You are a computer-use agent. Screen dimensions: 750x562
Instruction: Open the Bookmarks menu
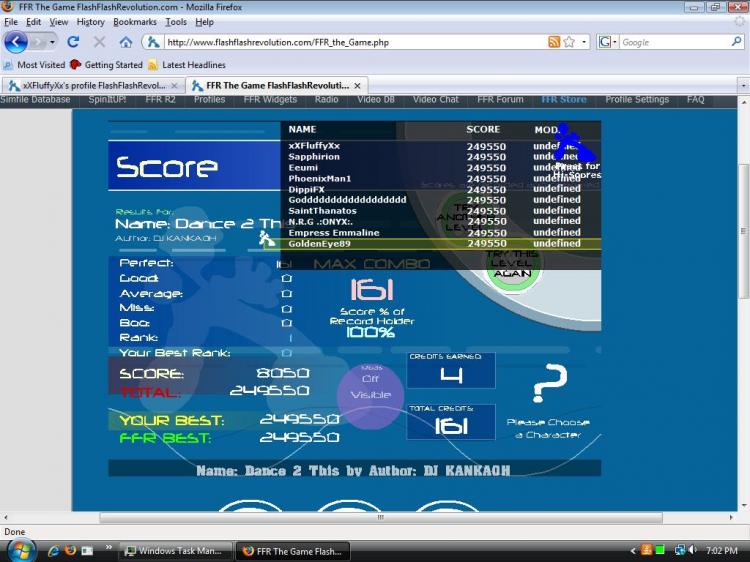point(134,22)
